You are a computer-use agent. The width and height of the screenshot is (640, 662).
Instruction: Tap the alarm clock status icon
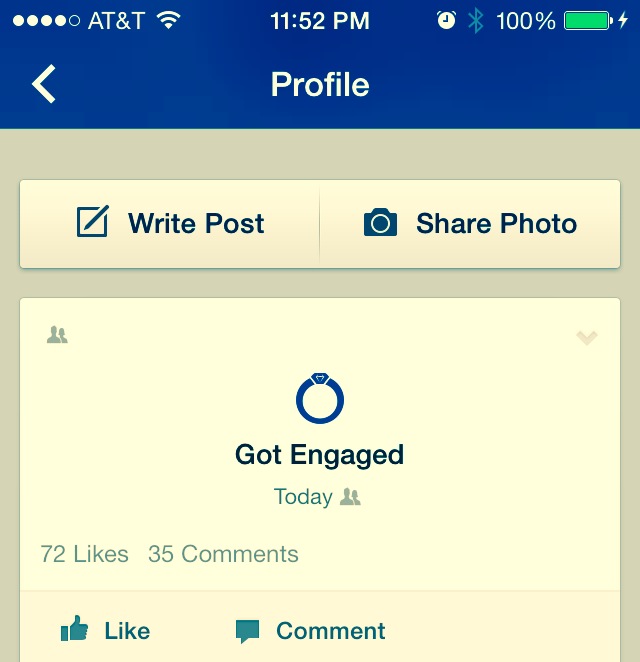click(446, 20)
